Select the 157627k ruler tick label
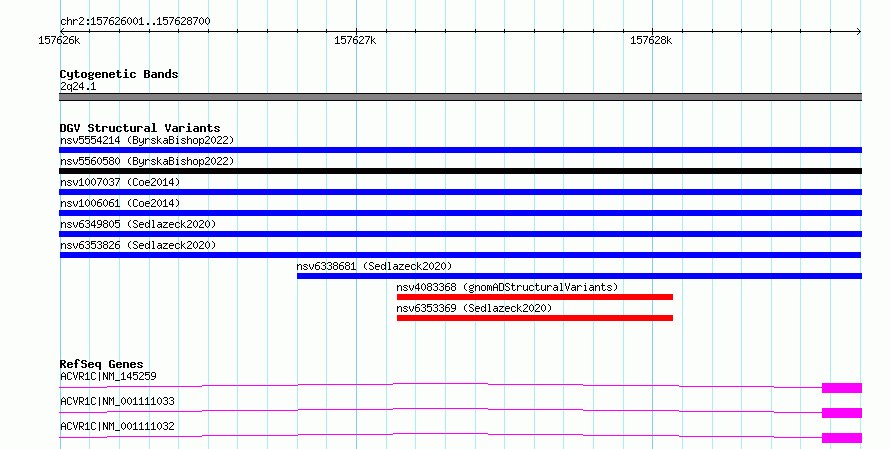Image resolution: width=890 pixels, height=449 pixels. pos(355,40)
